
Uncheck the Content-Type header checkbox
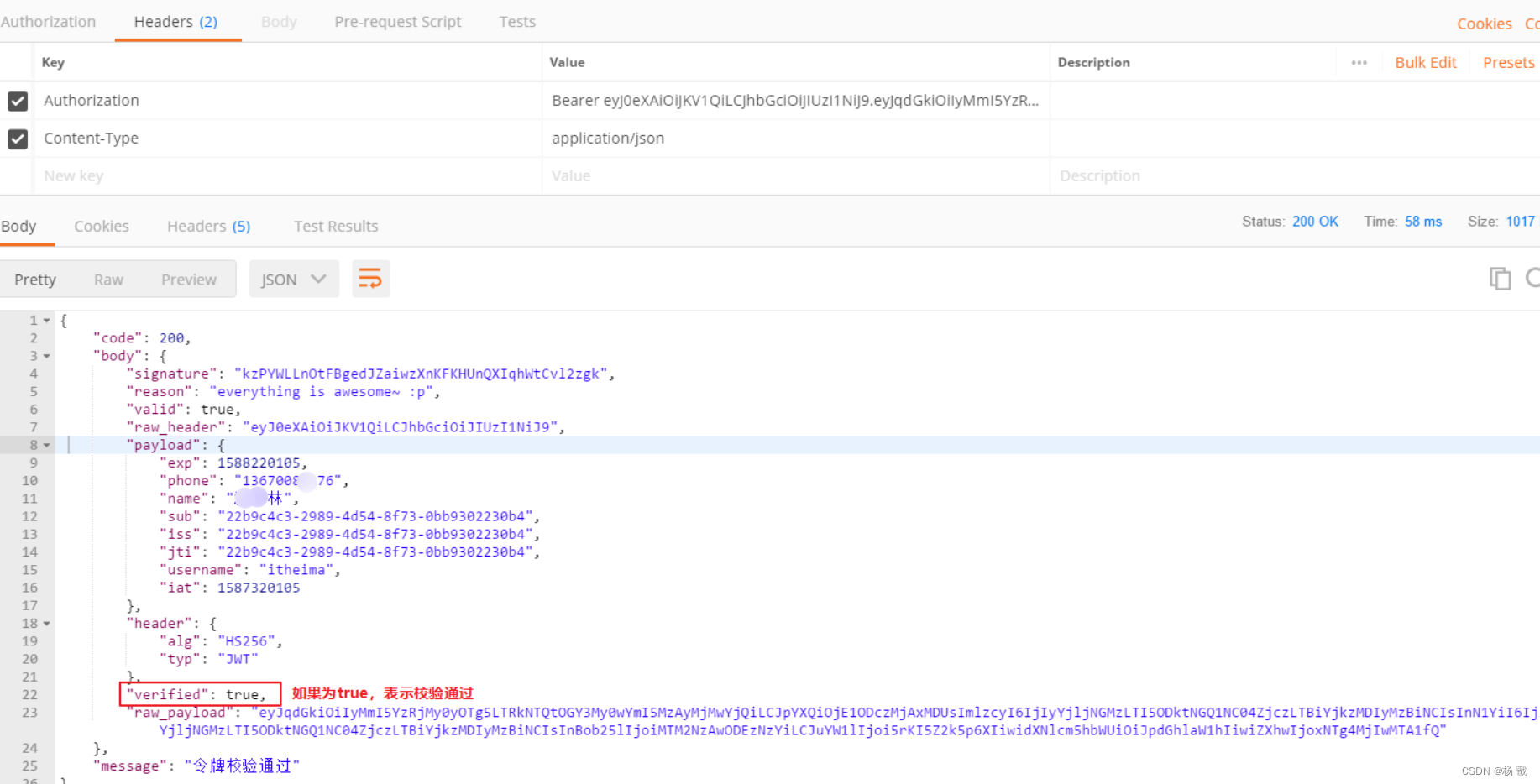coord(18,139)
